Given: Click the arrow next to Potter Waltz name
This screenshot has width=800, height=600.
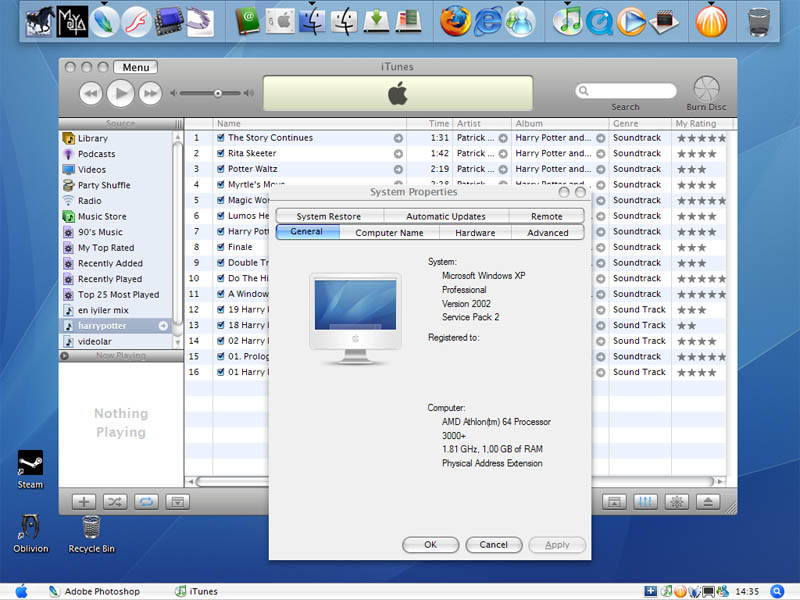Looking at the screenshot, I should tap(398, 169).
